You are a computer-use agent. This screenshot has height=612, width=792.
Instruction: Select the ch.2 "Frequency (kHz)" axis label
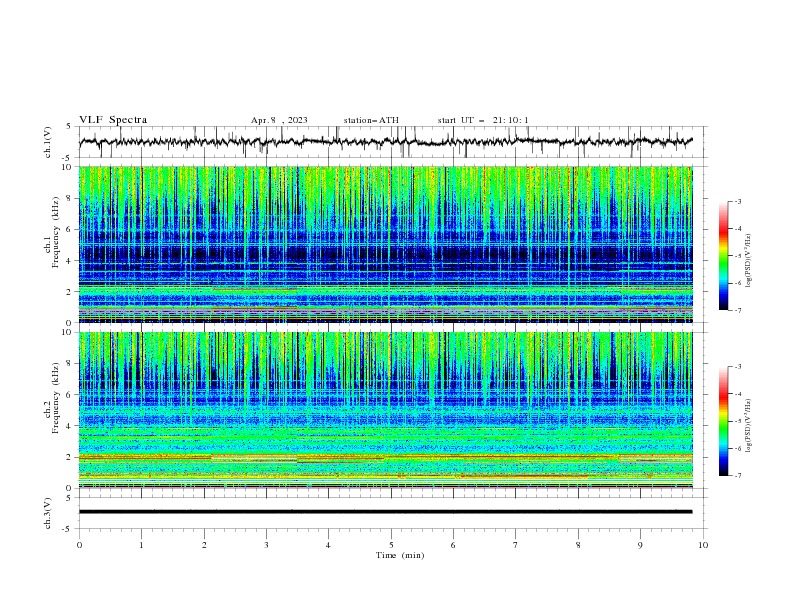[56, 398]
